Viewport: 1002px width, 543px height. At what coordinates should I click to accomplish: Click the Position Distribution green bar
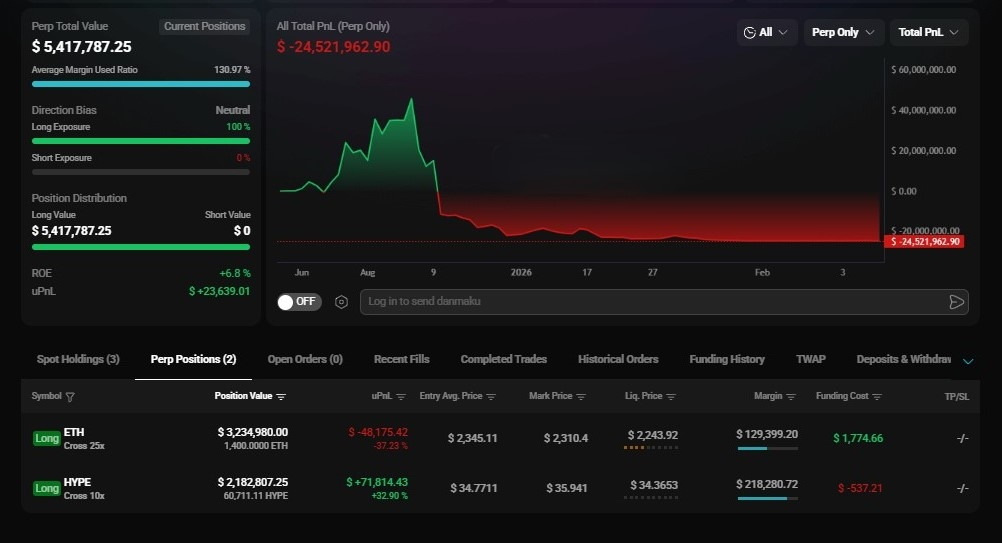[141, 247]
